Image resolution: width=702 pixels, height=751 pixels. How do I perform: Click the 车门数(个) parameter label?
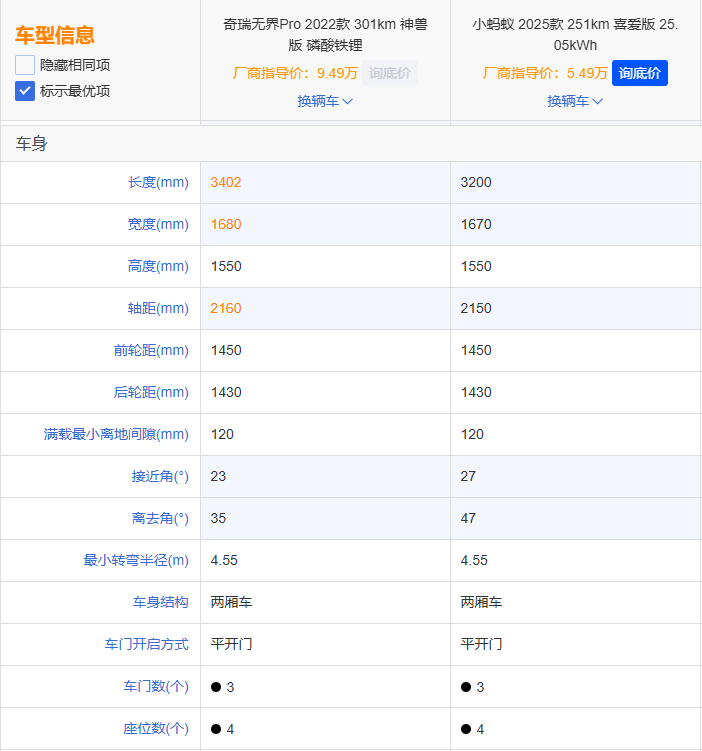coord(156,686)
